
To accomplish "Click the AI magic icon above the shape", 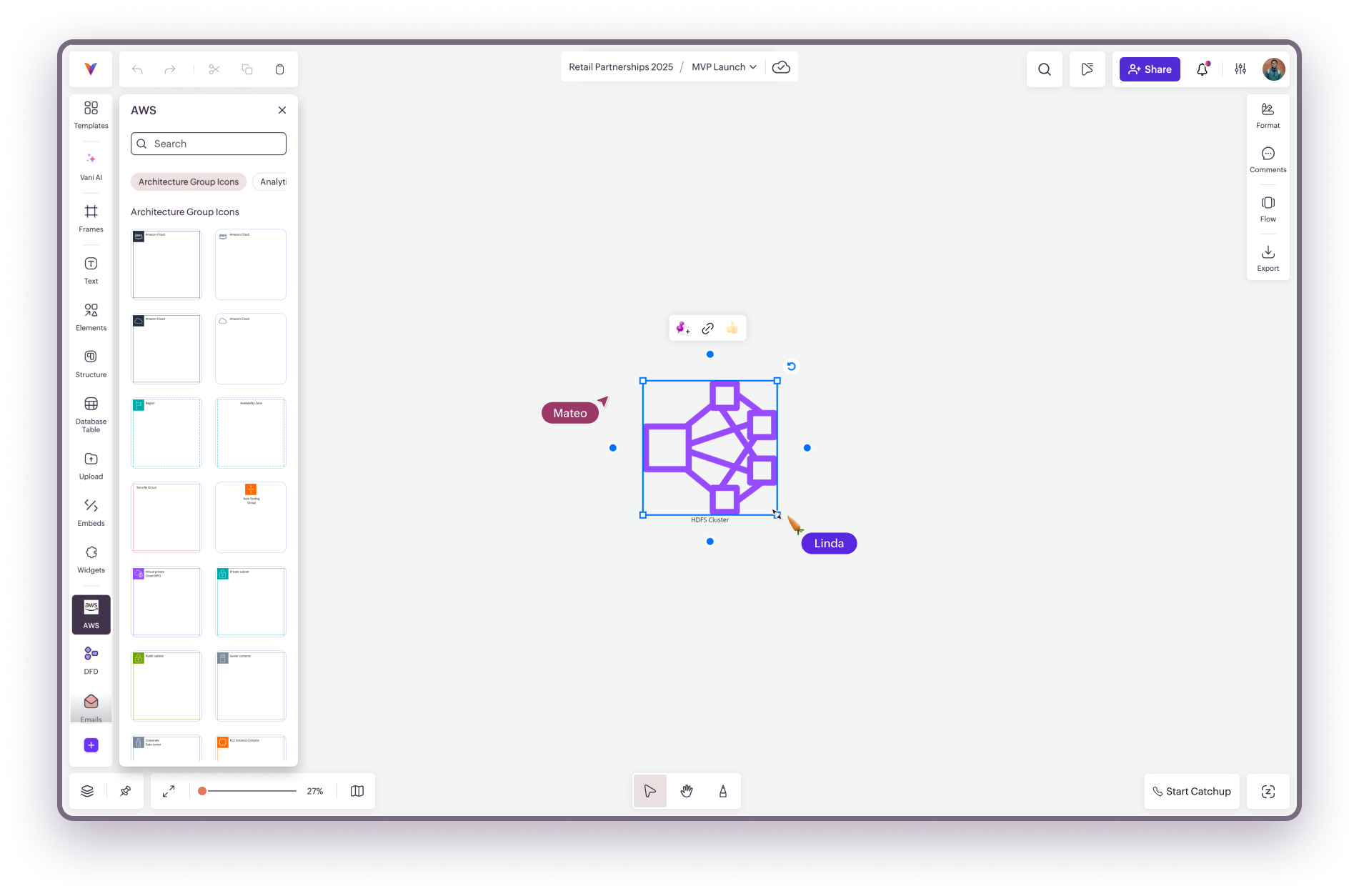I will click(x=683, y=328).
